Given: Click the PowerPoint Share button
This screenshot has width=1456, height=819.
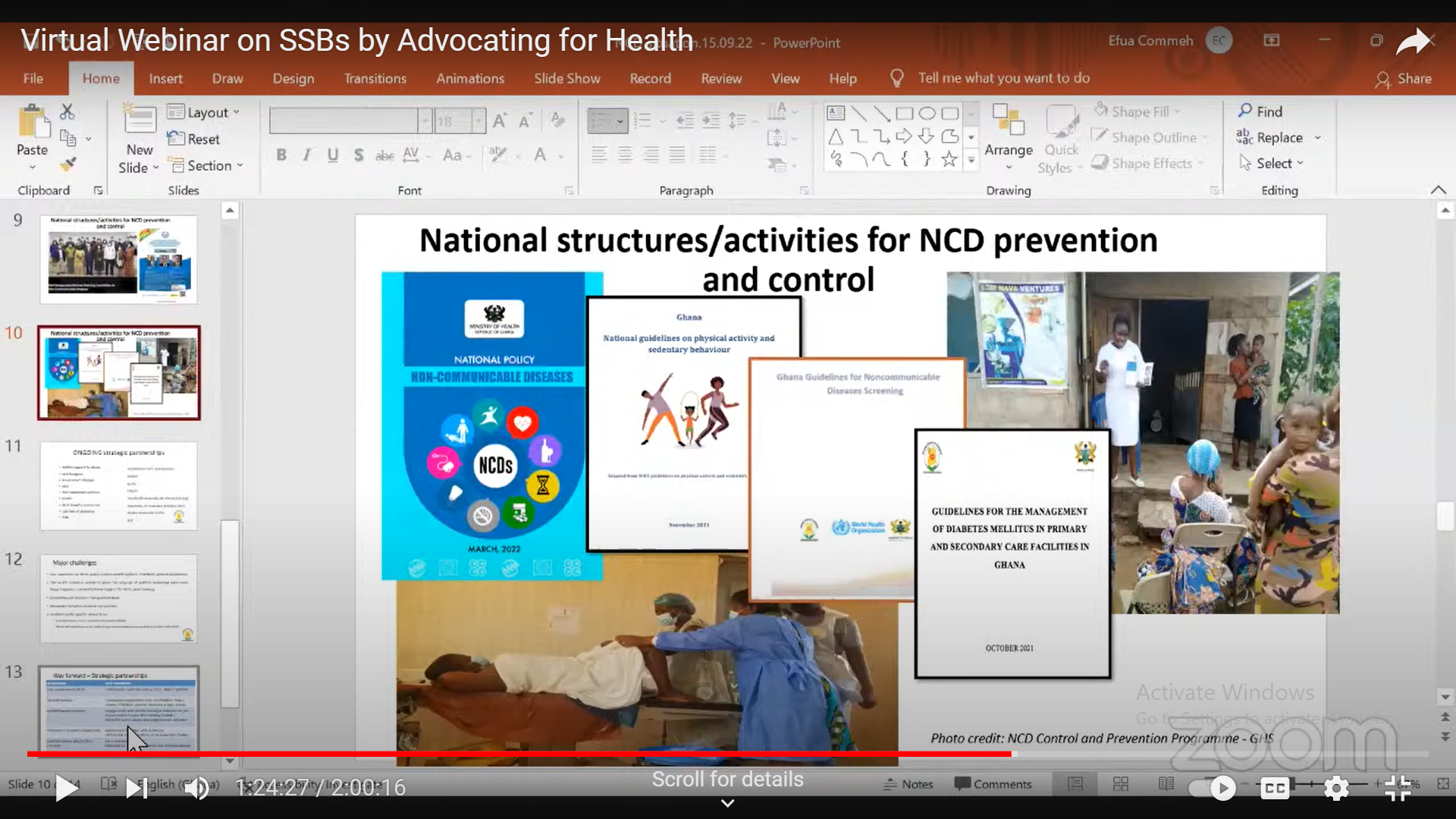Looking at the screenshot, I should coord(1404,79).
